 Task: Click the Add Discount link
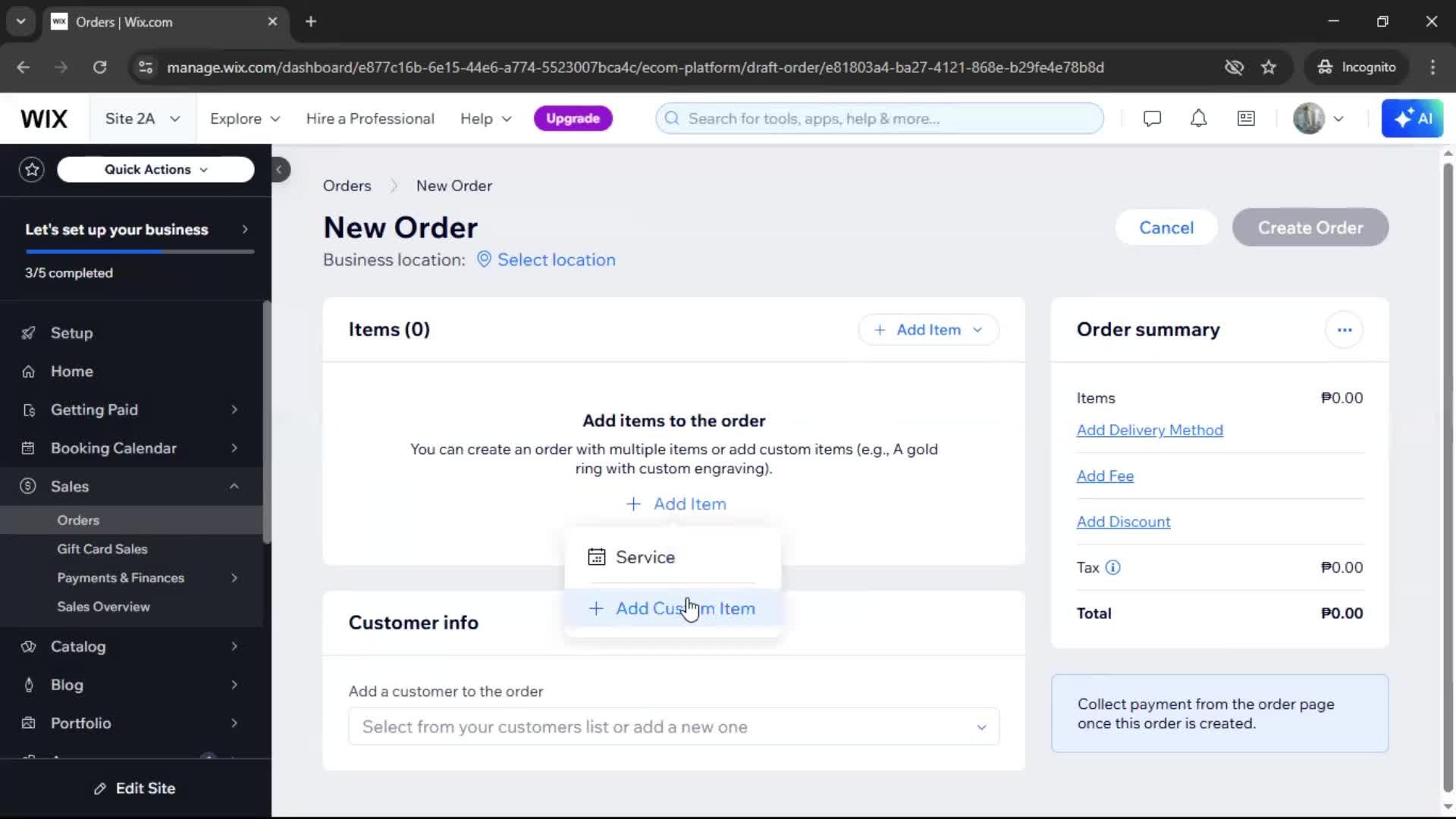[x=1123, y=522]
